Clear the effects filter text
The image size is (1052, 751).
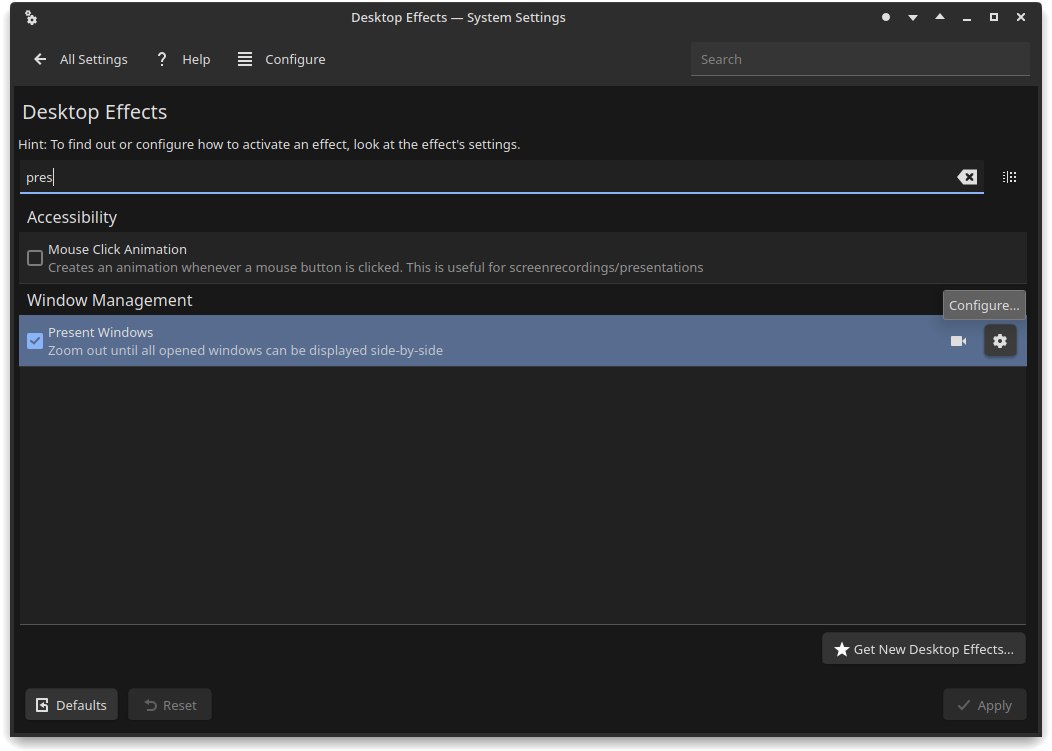pyautogui.click(x=967, y=177)
